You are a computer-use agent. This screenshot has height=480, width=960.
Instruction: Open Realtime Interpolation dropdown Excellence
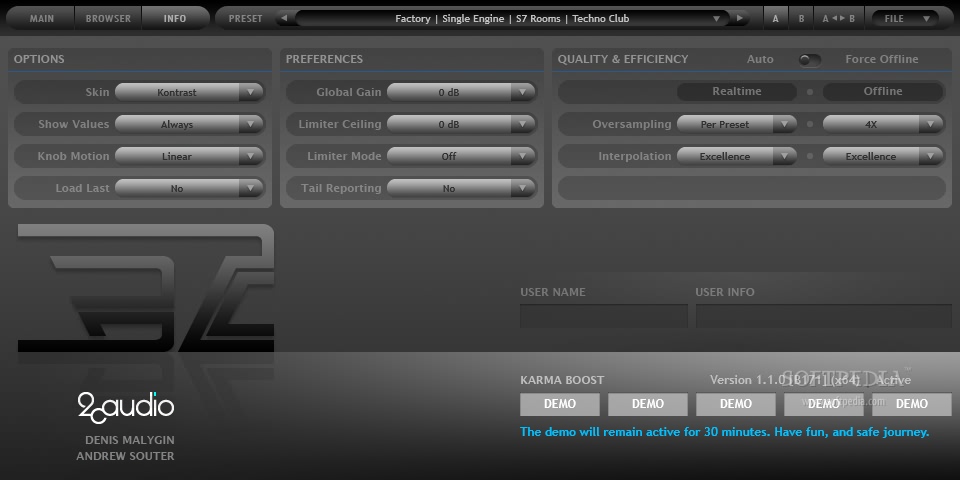click(x=737, y=156)
